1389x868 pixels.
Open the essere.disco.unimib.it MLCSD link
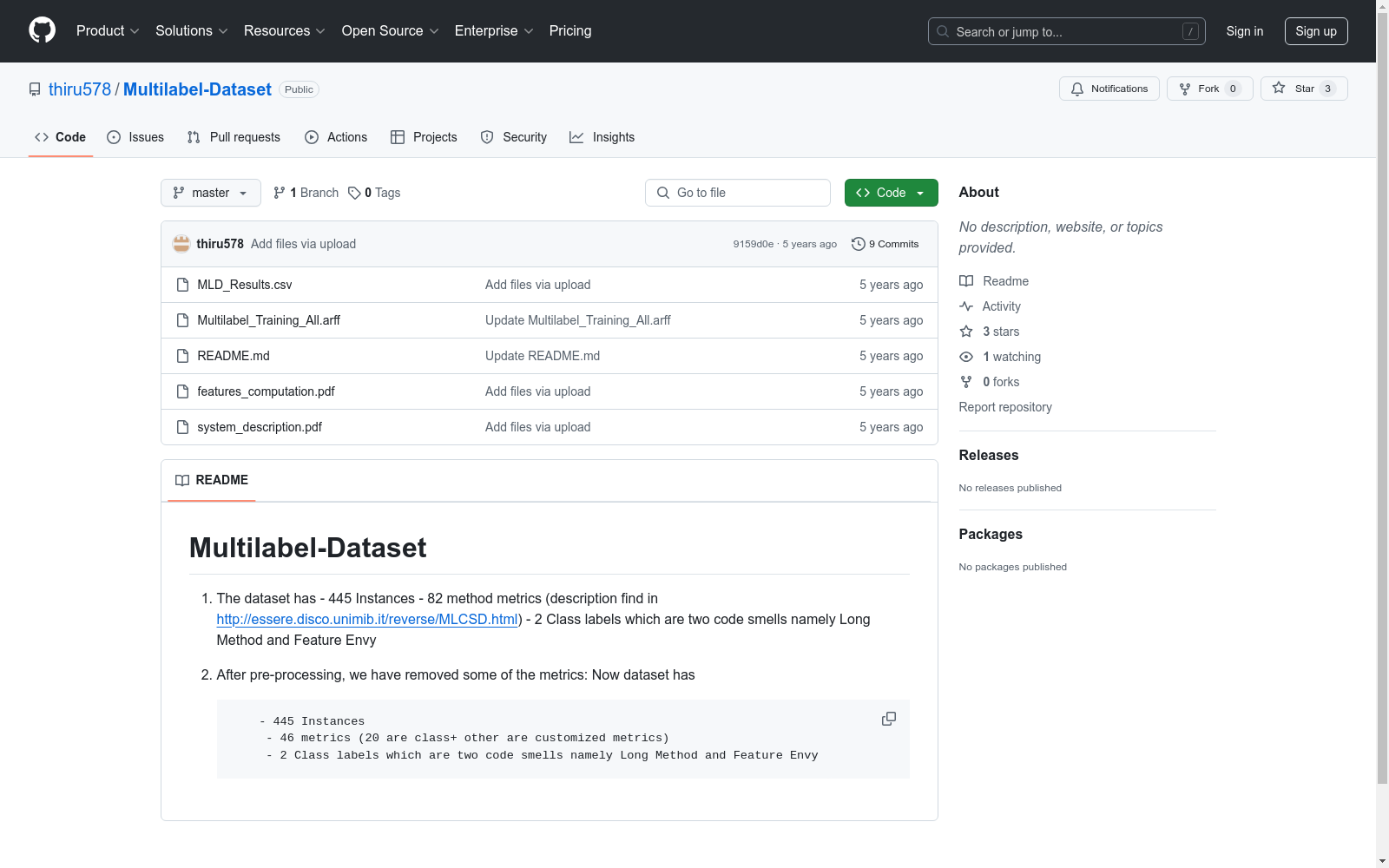(x=367, y=619)
